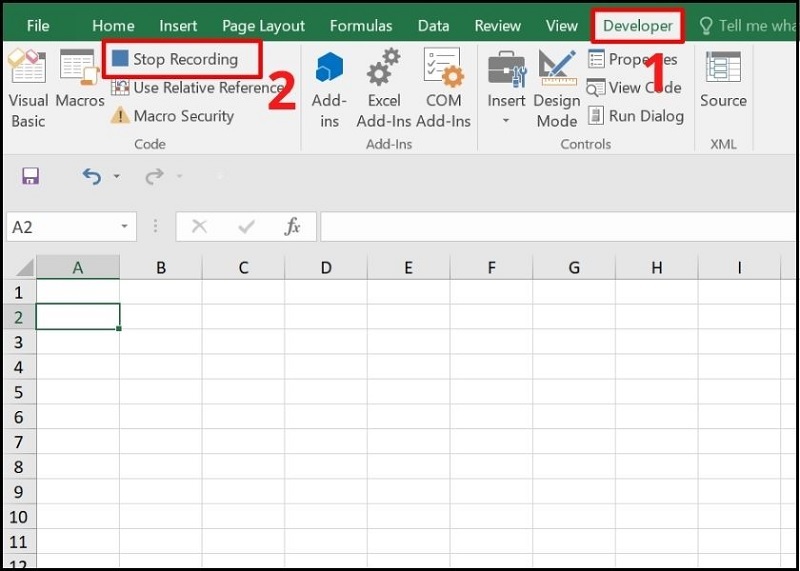
Task: Open the Page Layout tab
Action: 263,26
